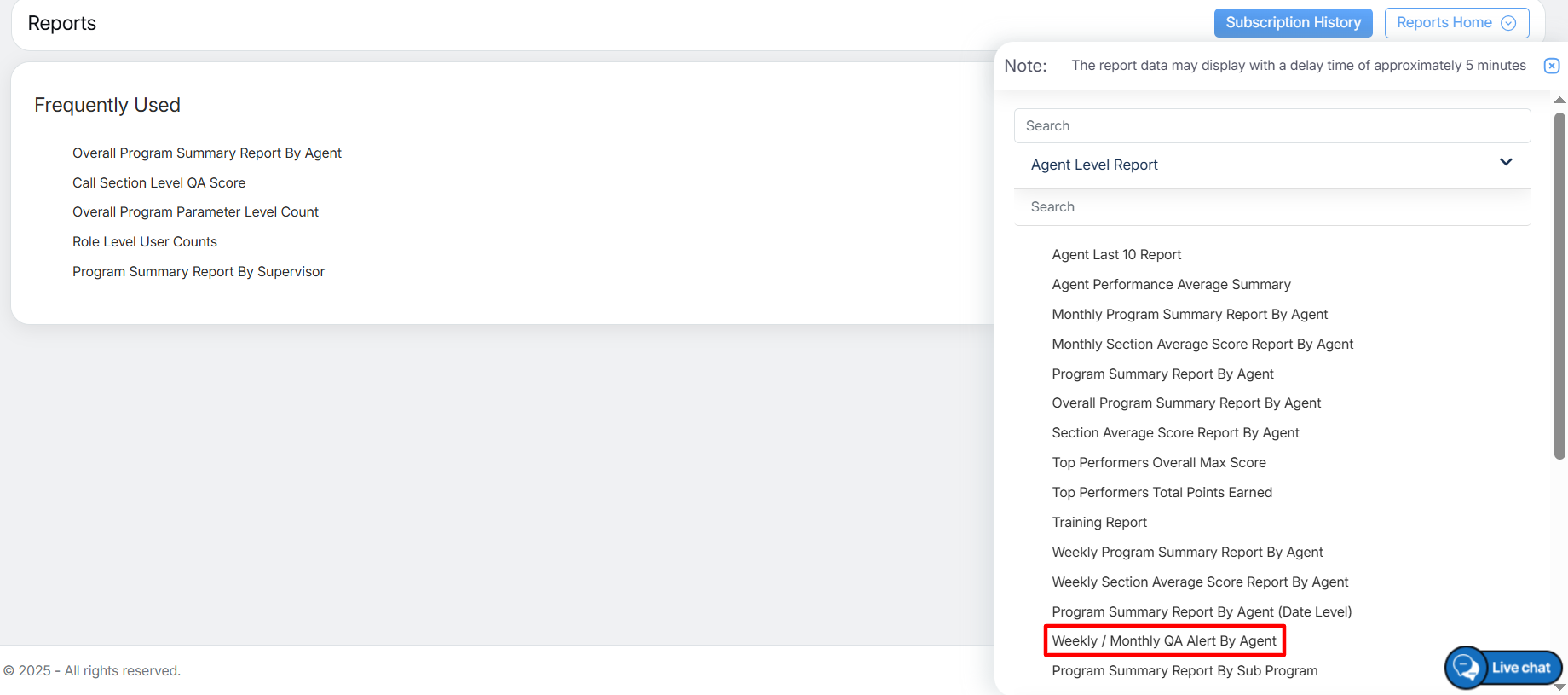Open Program Summary Report By Supervisor
Screen dimensions: 1568x695
click(x=199, y=272)
